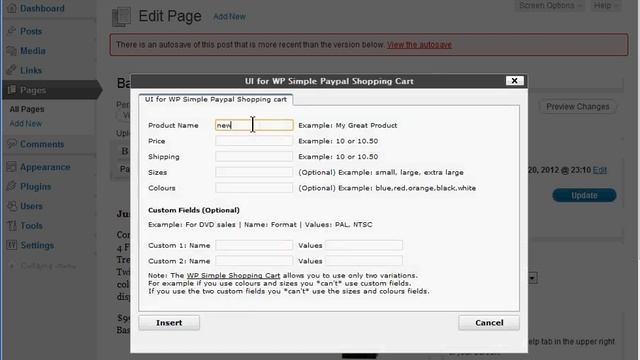Click the Colours input field

tap(254, 188)
